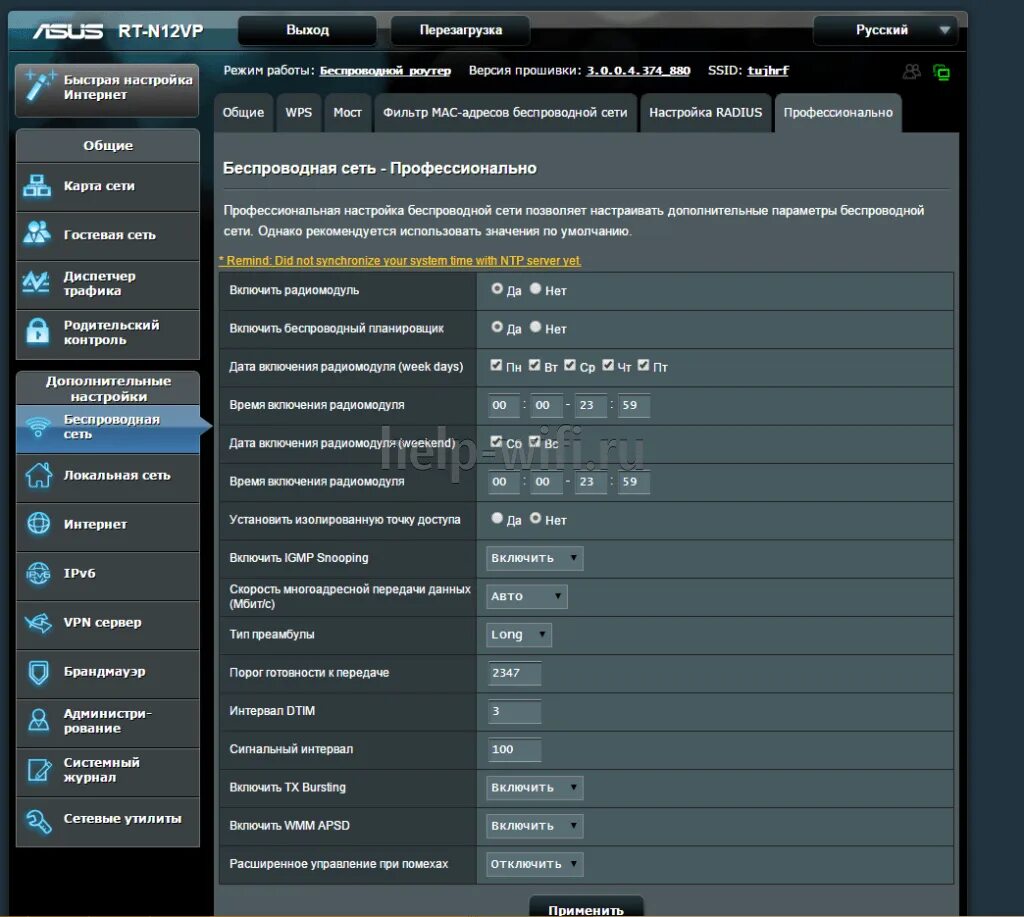Click the Интервал DTIM input field
The height and width of the screenshot is (917, 1024).
(514, 711)
